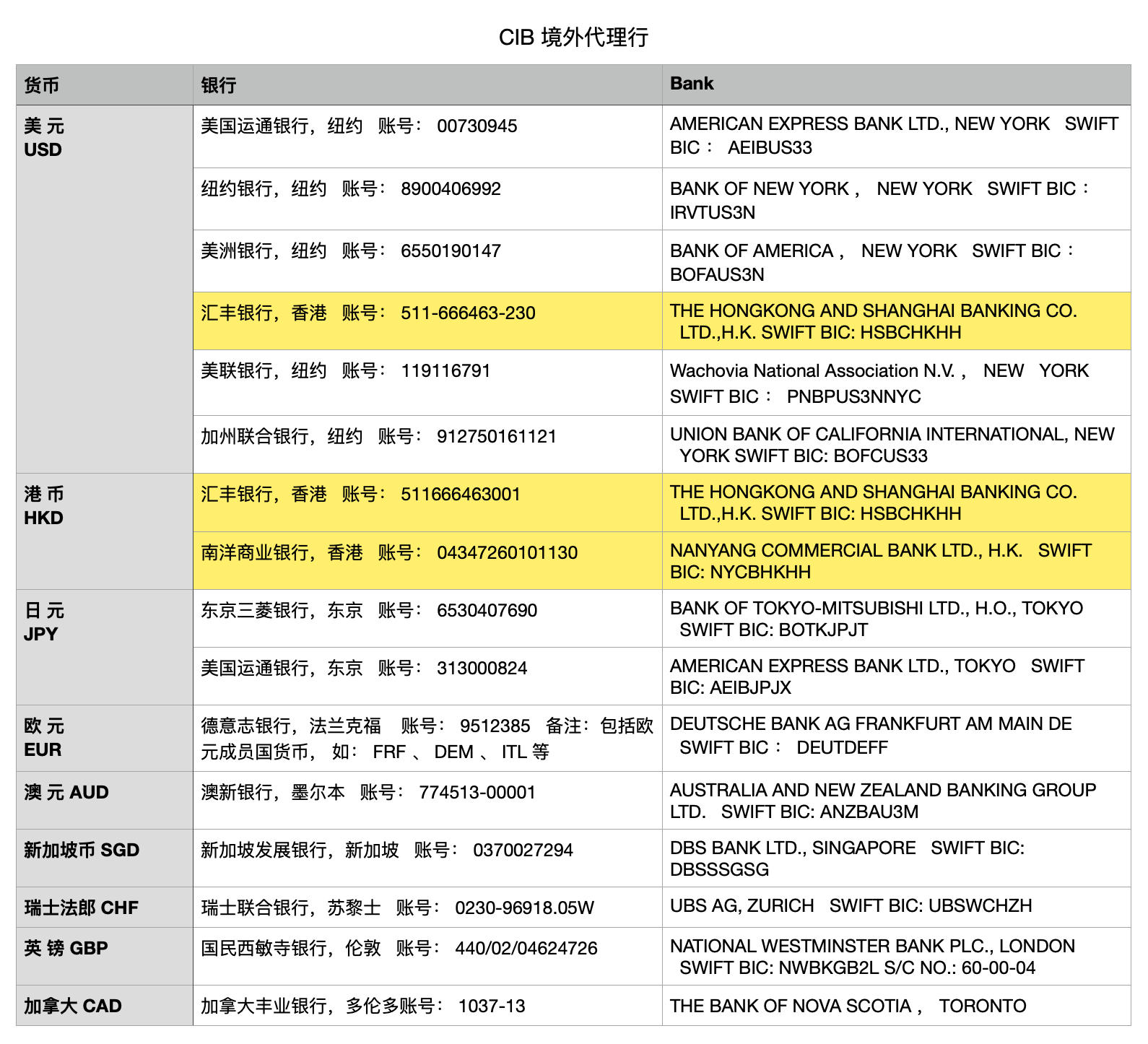The image size is (1148, 1044).
Task: Click cell with account 6550190147
Action: click(x=427, y=261)
